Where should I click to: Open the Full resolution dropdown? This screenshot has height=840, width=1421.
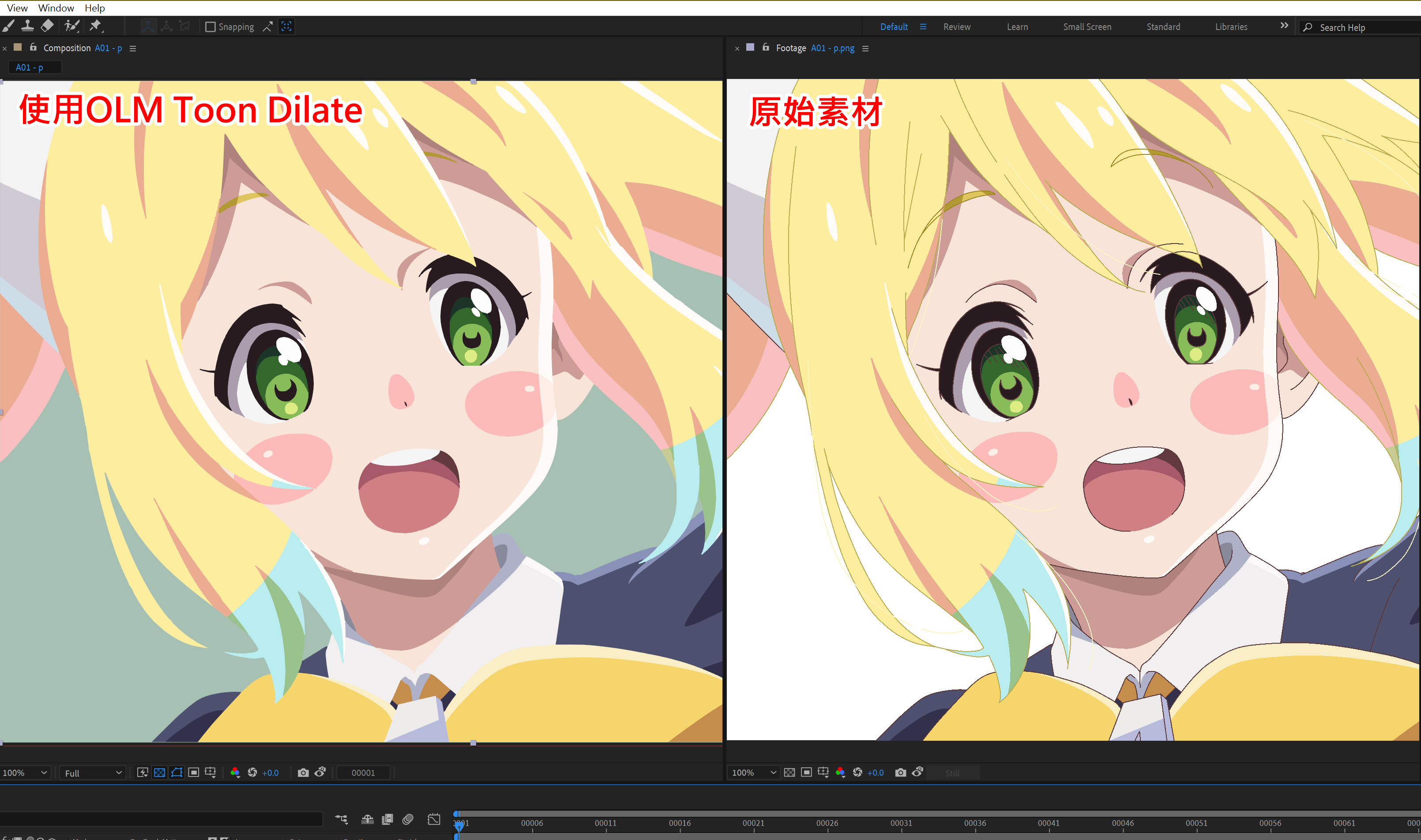[x=93, y=772]
